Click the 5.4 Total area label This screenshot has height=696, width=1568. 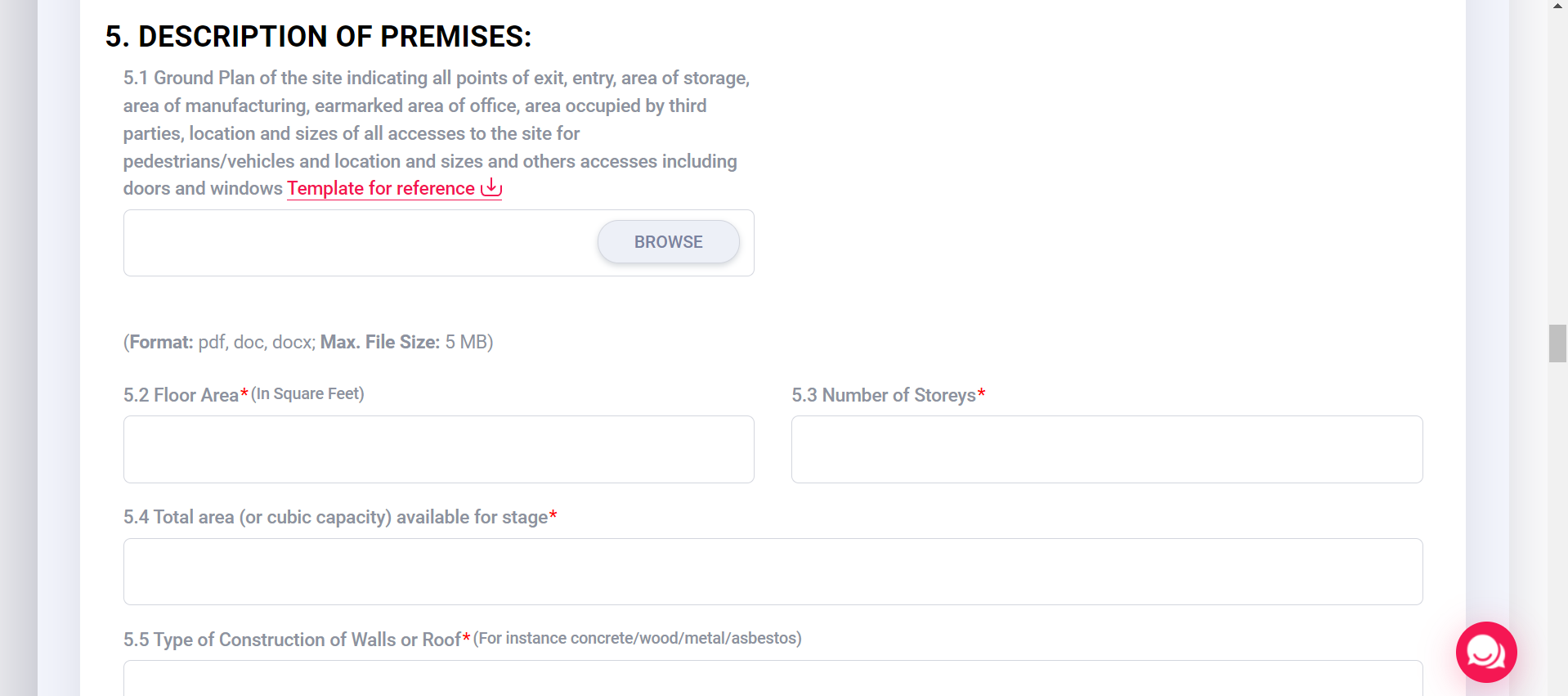335,517
